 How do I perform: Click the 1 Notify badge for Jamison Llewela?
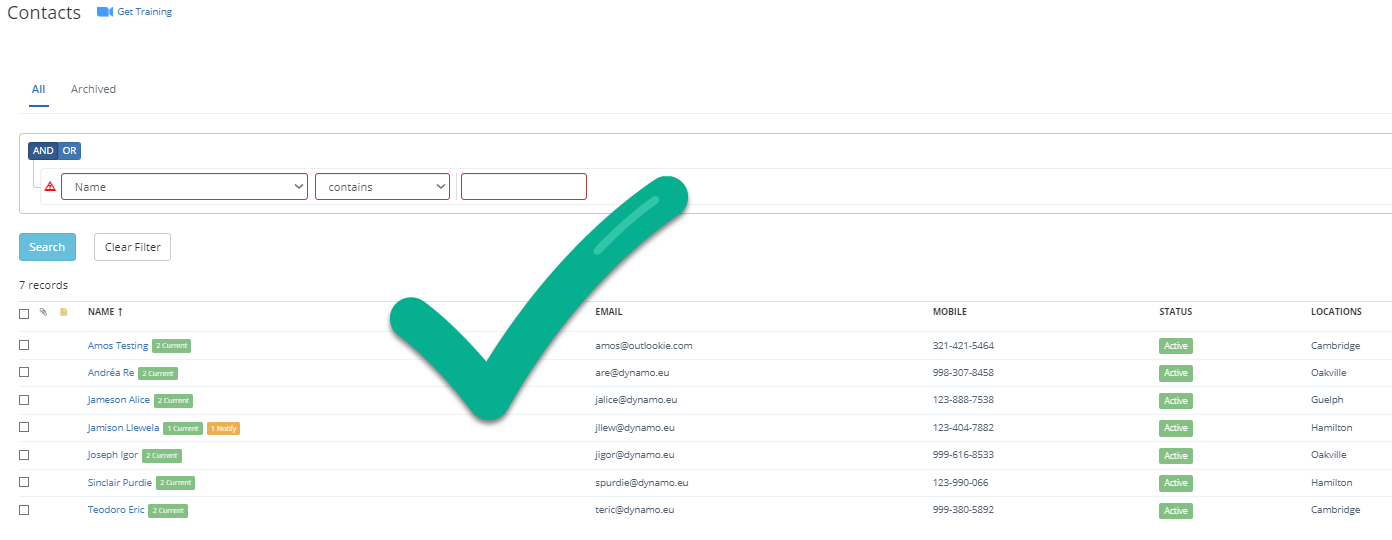(x=223, y=428)
